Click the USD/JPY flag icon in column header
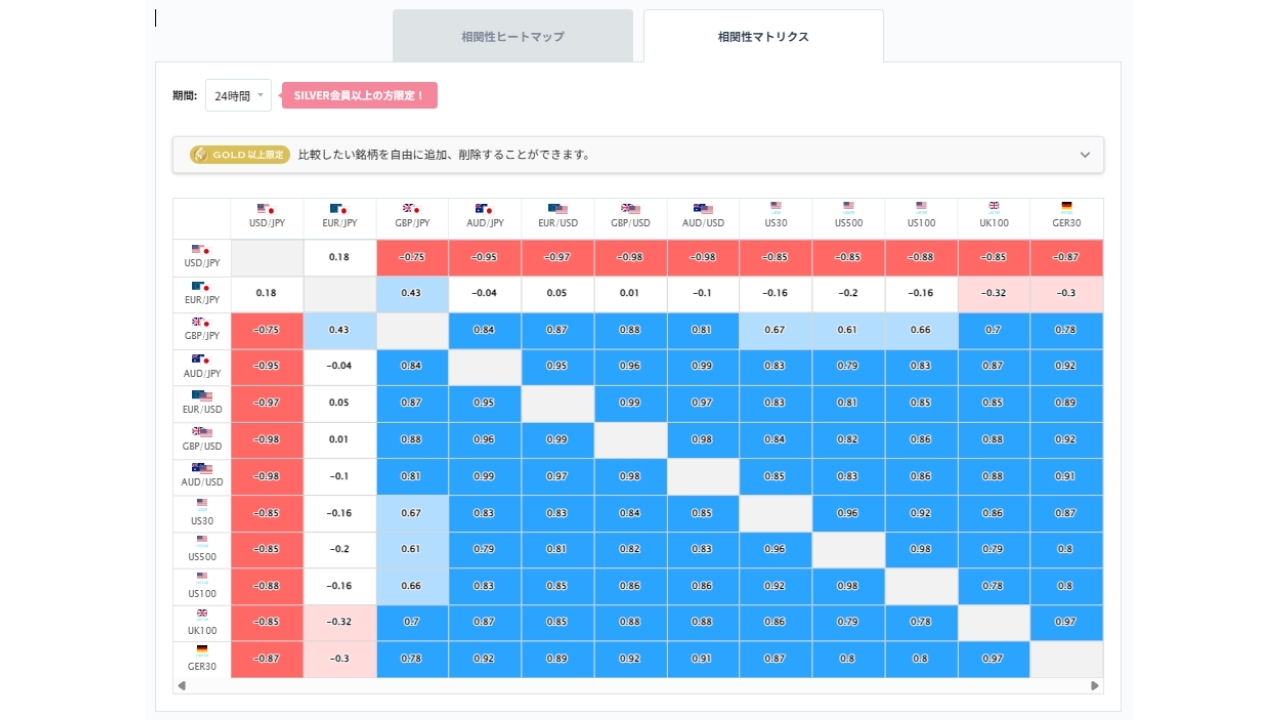 click(266, 209)
